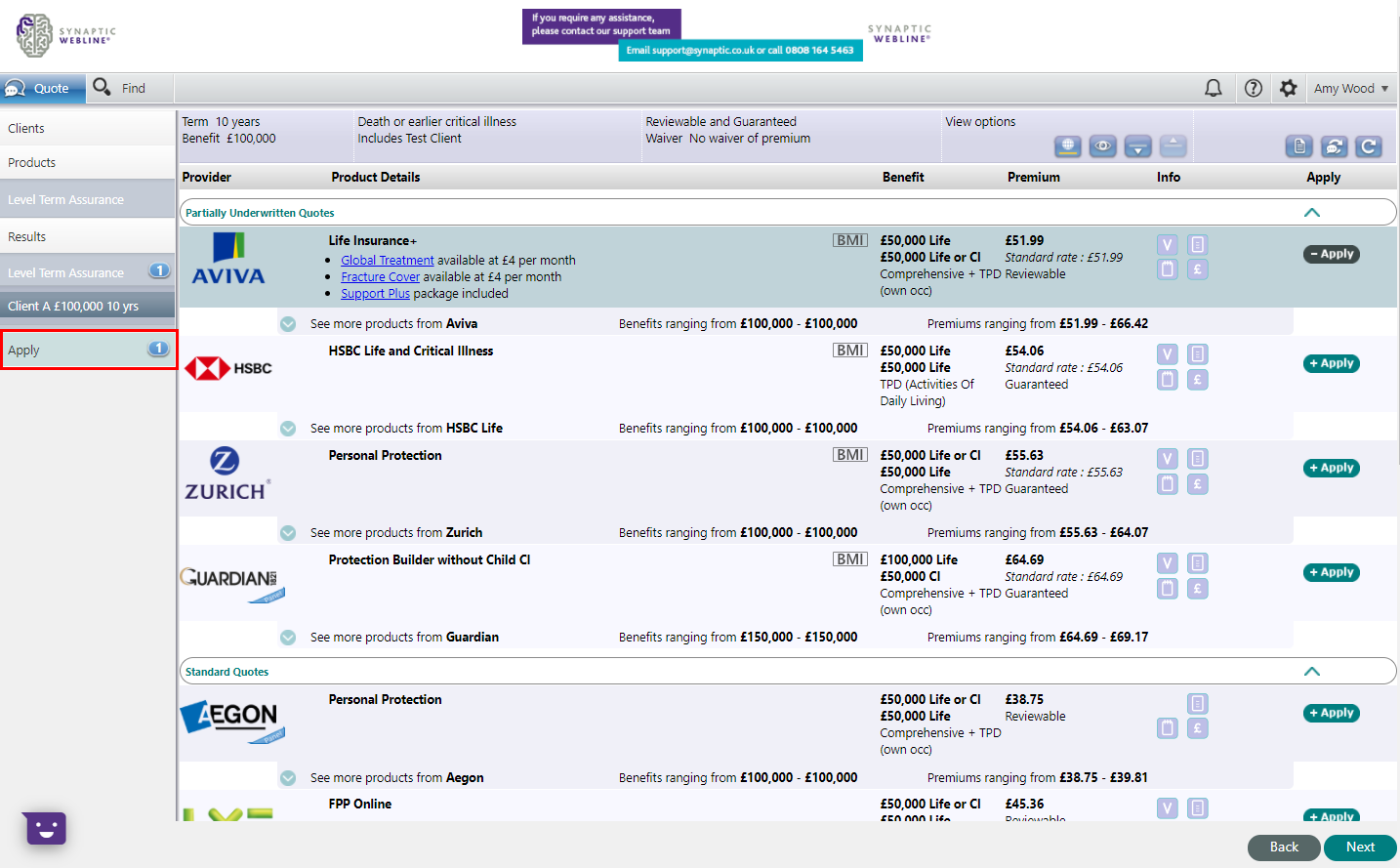Viewport: 1400px width, 868px height.
Task: Open the pound sign icon for HSBC
Action: (1198, 380)
